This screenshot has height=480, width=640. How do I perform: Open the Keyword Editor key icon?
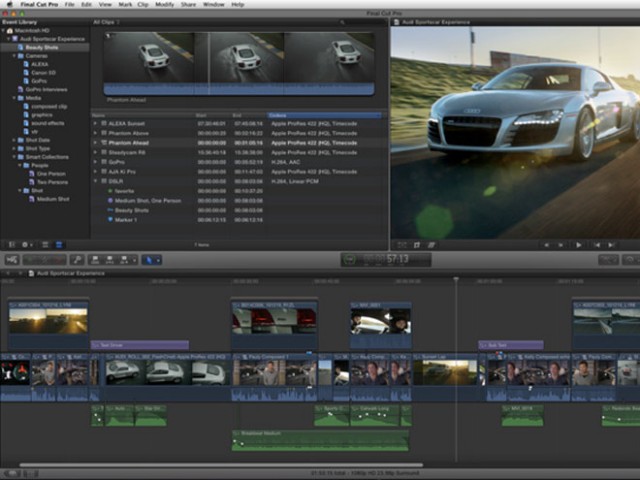pos(77,260)
